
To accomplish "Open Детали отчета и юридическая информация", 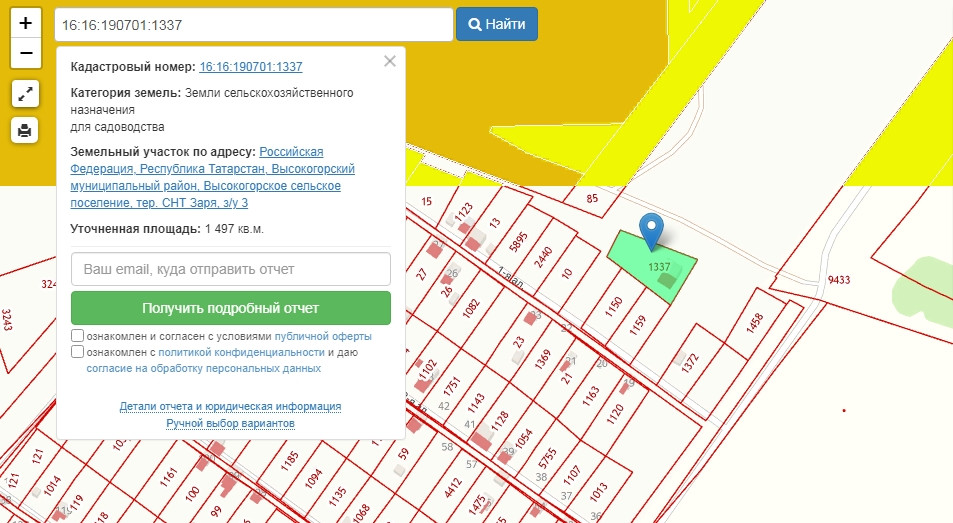I will coord(230,407).
